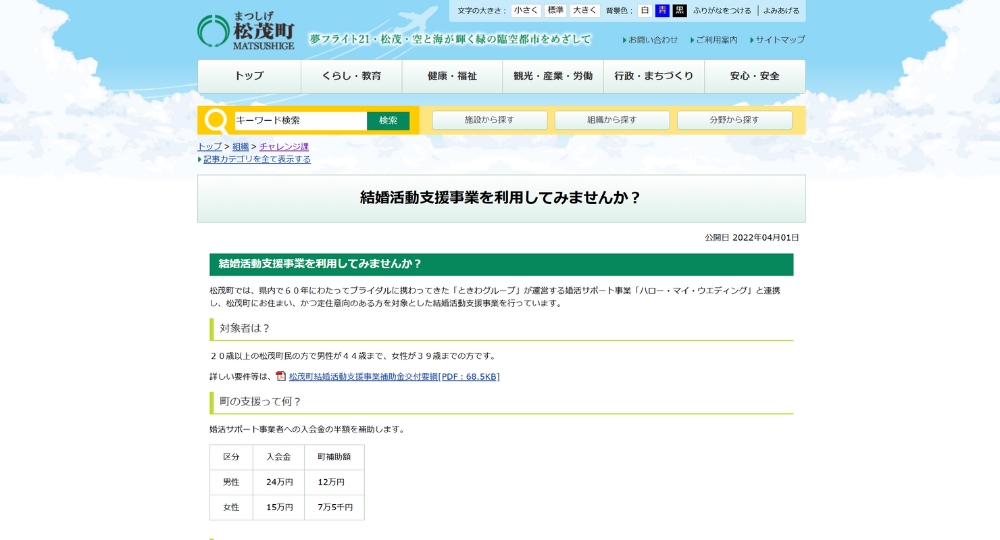This screenshot has width=1000, height=540.
Task: Open the 観光・産業・労働 menu tab
Action: click(x=553, y=76)
